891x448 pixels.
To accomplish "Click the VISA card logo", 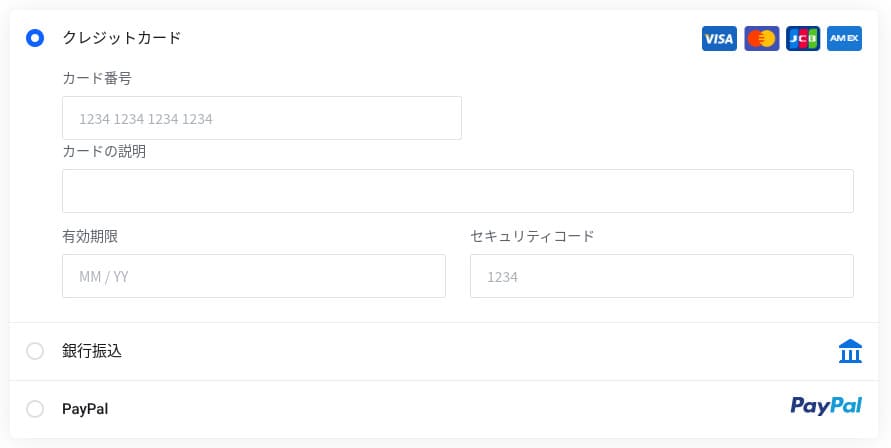I will pyautogui.click(x=719, y=39).
